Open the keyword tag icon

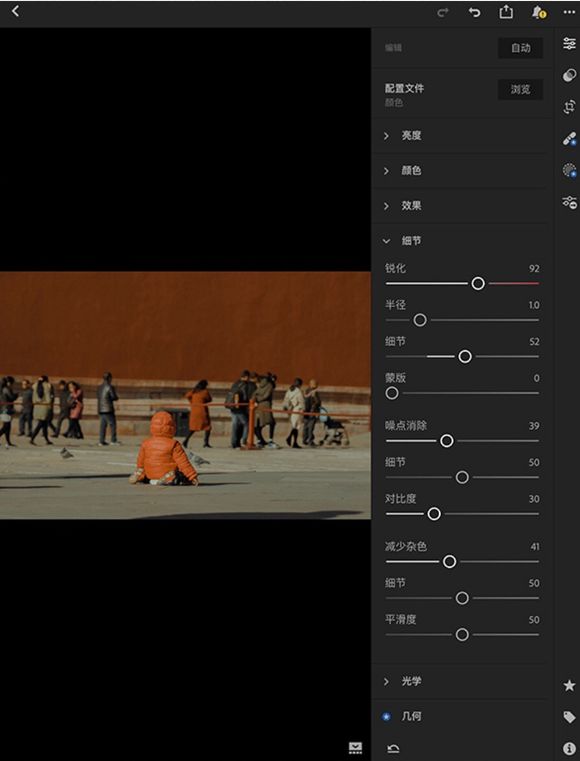point(569,717)
